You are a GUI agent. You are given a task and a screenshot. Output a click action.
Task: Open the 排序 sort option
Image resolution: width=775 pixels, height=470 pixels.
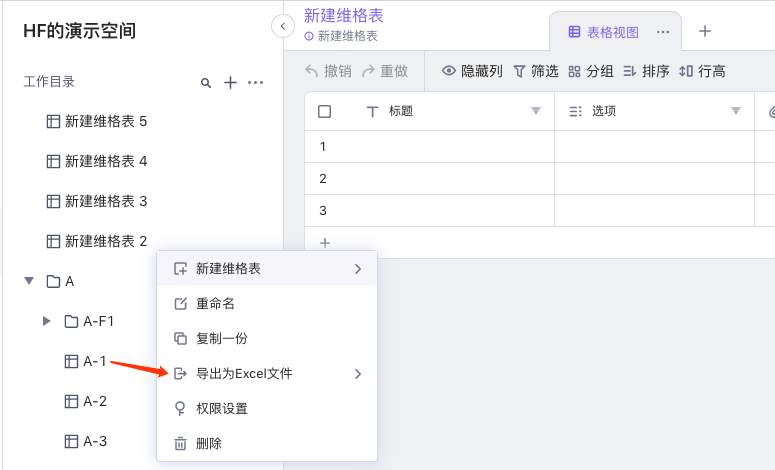(646, 71)
